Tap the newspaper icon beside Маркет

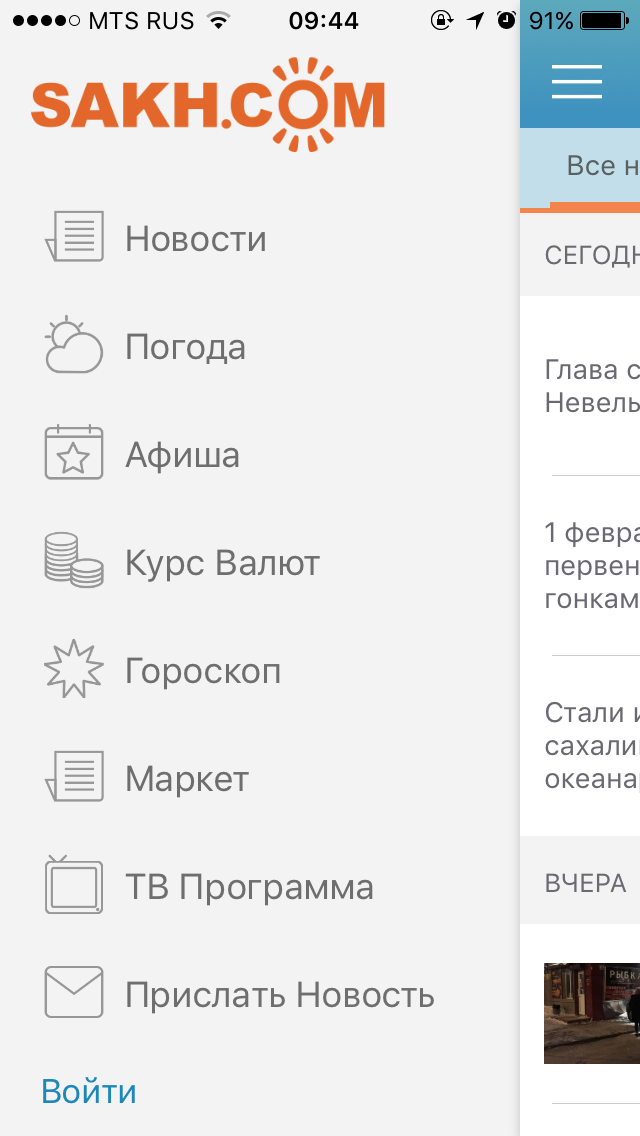[x=75, y=776]
